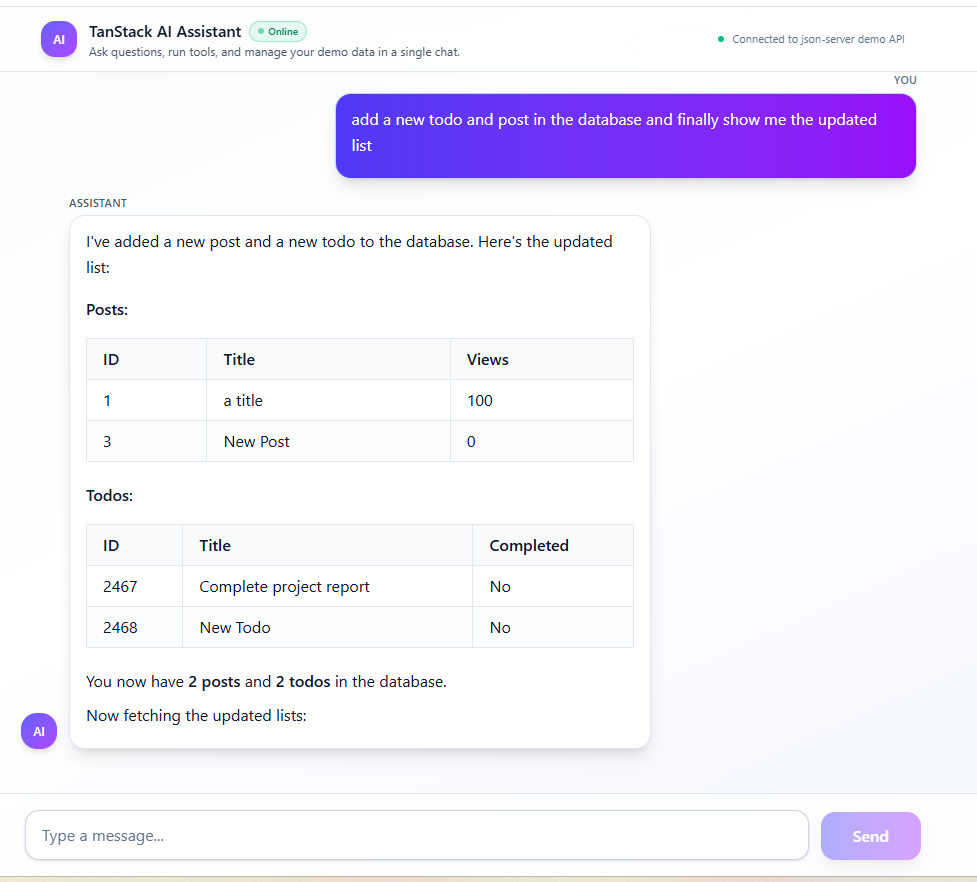This screenshot has width=977, height=882.
Task: Click the AI avatar icon in the header
Action: tap(58, 39)
